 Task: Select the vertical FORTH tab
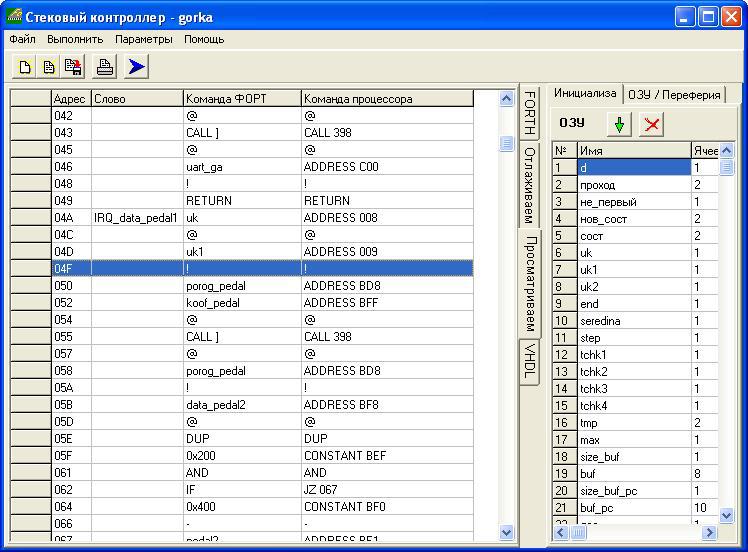click(530, 113)
